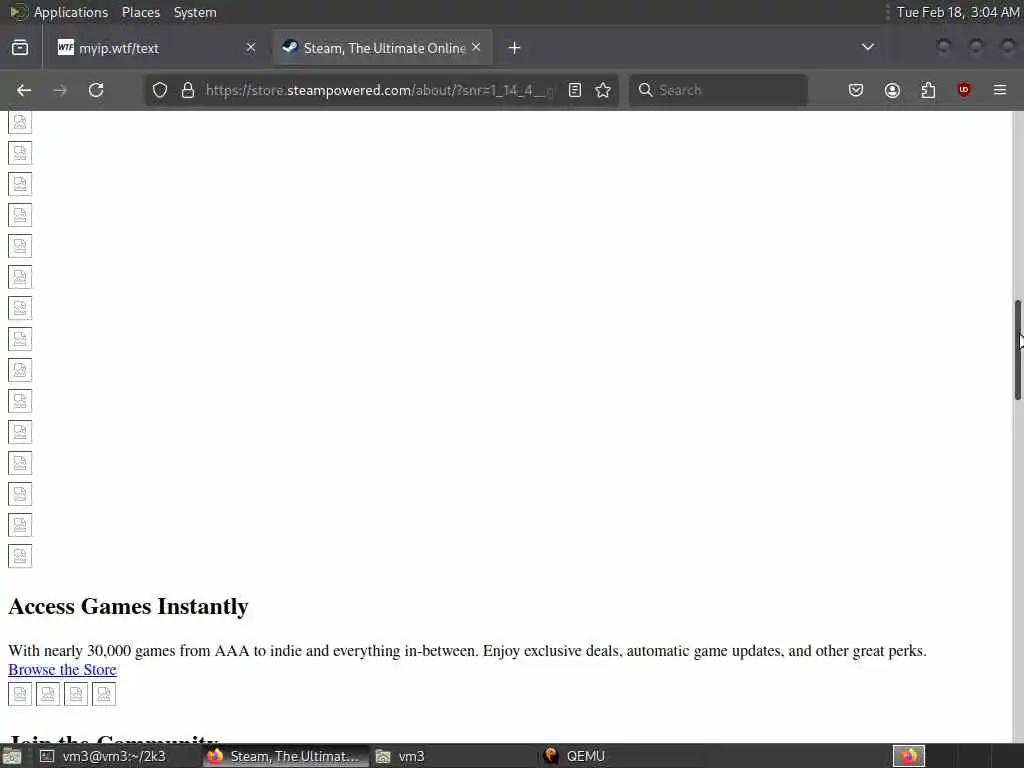Open the uBlock Origin extension icon
Image resolution: width=1024 pixels, height=768 pixels.
[964, 90]
